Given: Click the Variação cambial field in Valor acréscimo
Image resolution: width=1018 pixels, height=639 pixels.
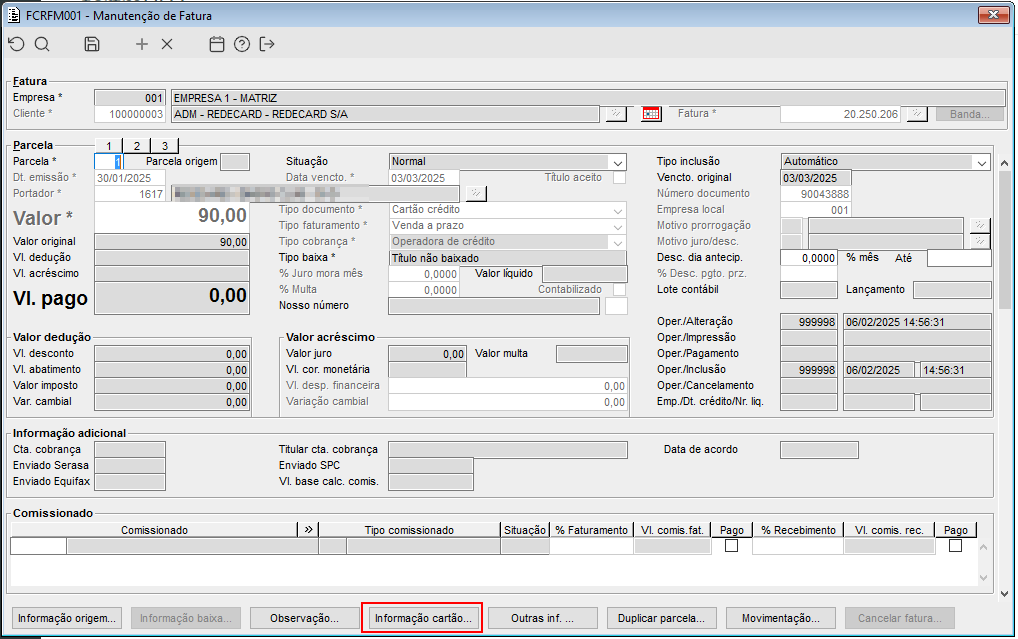Looking at the screenshot, I should click(508, 402).
